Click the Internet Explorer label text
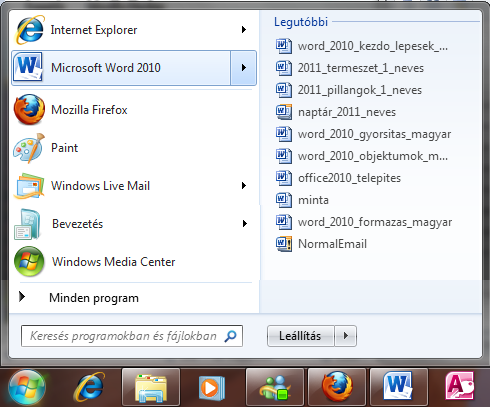 click(94, 30)
